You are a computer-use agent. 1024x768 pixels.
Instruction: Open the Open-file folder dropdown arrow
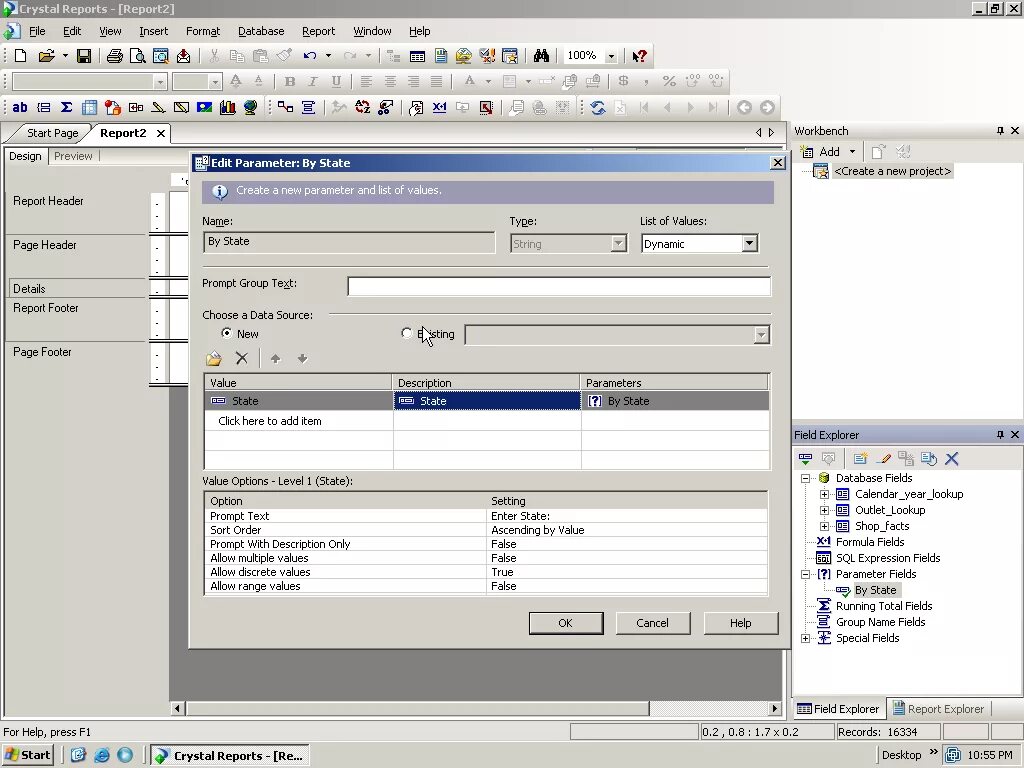65,56
